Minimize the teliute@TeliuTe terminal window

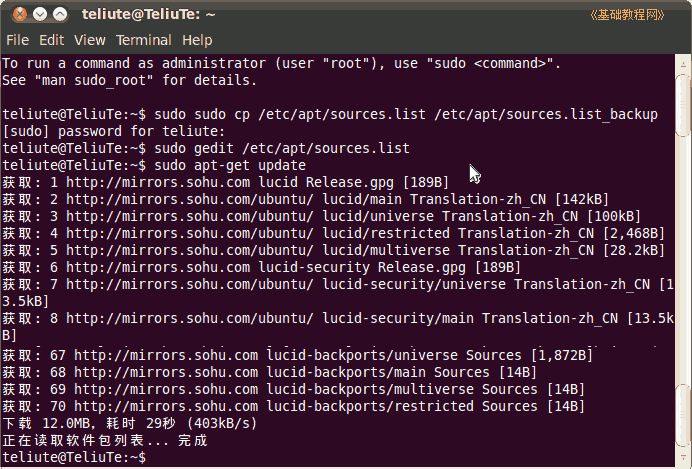pyautogui.click(x=40, y=14)
